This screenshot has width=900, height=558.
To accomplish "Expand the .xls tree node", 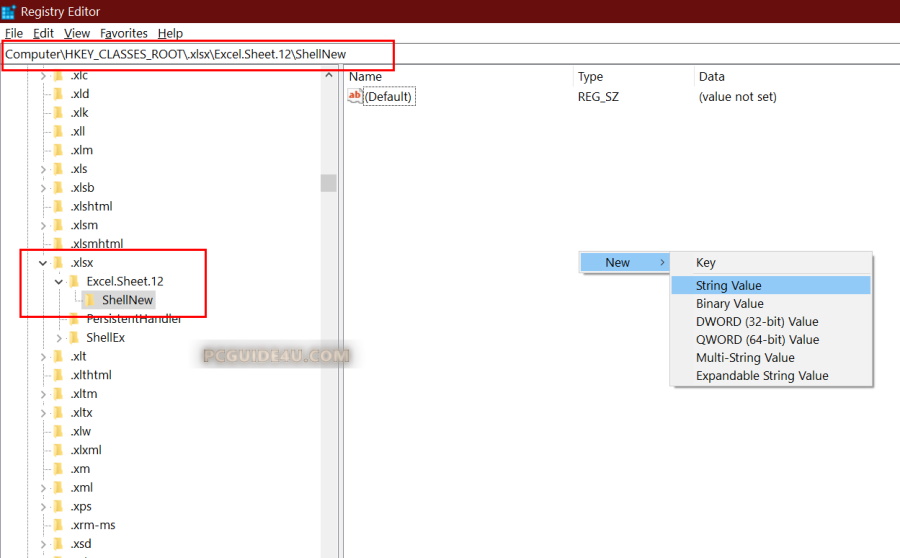I will (x=43, y=169).
